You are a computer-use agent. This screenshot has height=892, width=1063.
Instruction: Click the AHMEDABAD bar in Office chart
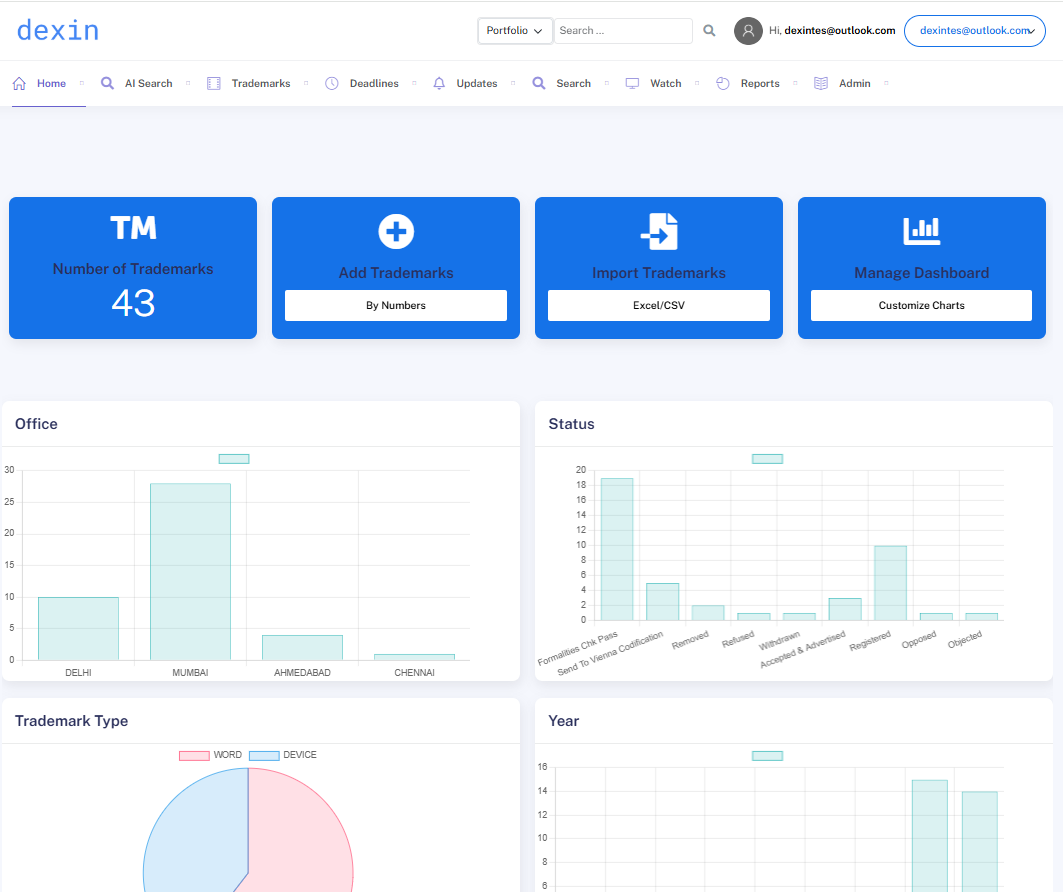tap(302, 647)
